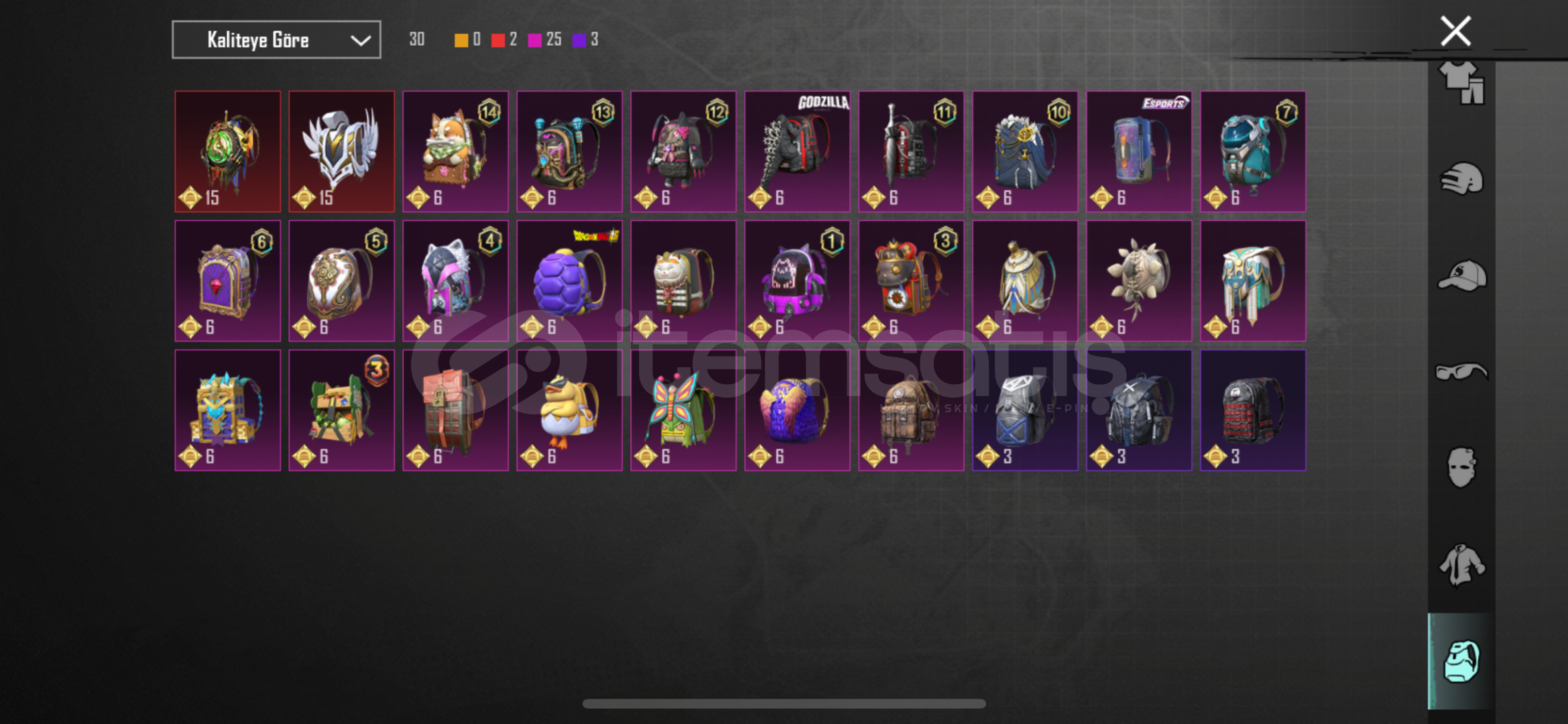Open the Kaliteye Göre sort dropdown

point(276,40)
